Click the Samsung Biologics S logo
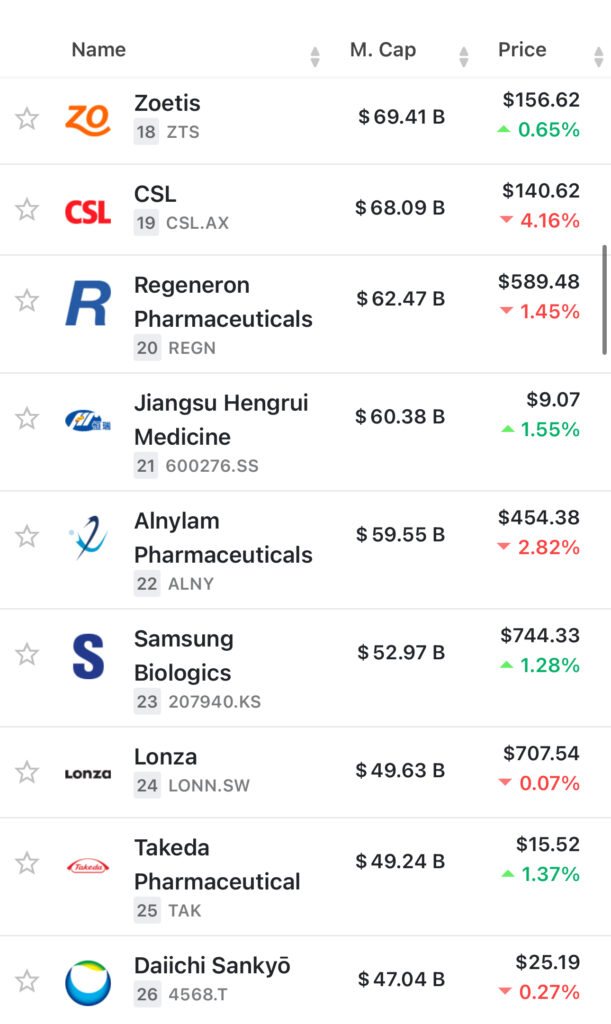Image resolution: width=611 pixels, height=1024 pixels. click(87, 655)
